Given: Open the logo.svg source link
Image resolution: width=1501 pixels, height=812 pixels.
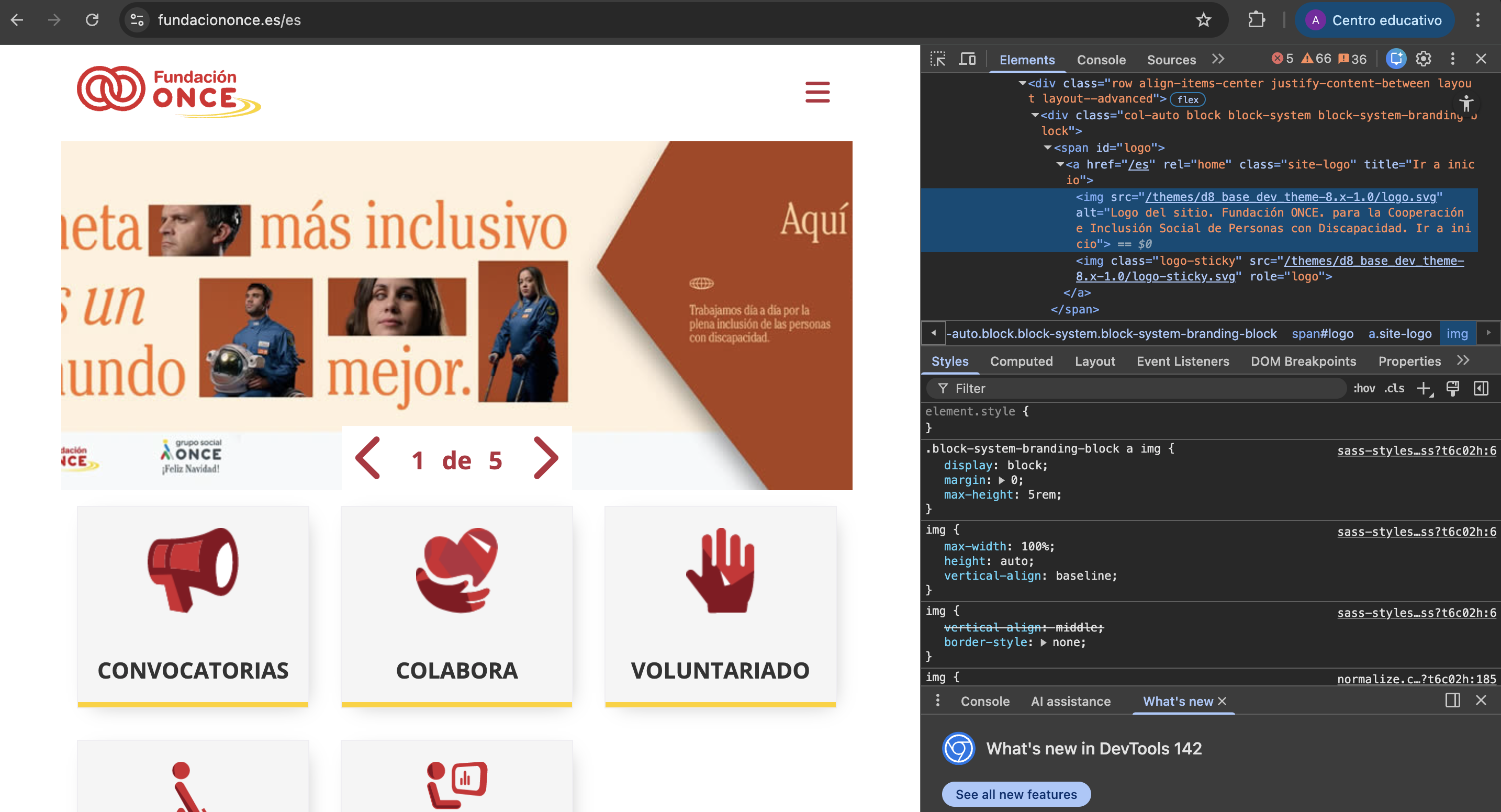Looking at the screenshot, I should click(x=1290, y=197).
